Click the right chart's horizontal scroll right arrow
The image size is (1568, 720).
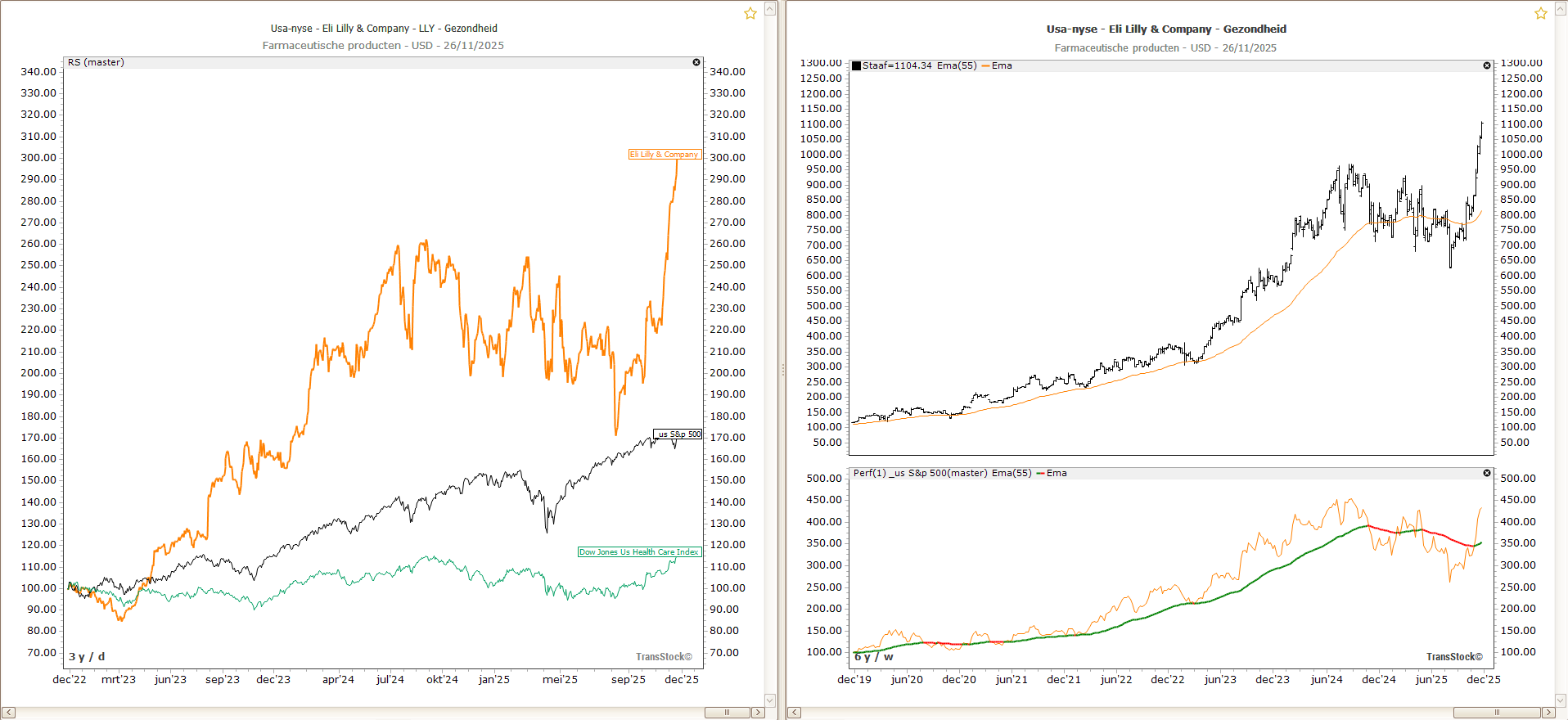coord(1548,713)
